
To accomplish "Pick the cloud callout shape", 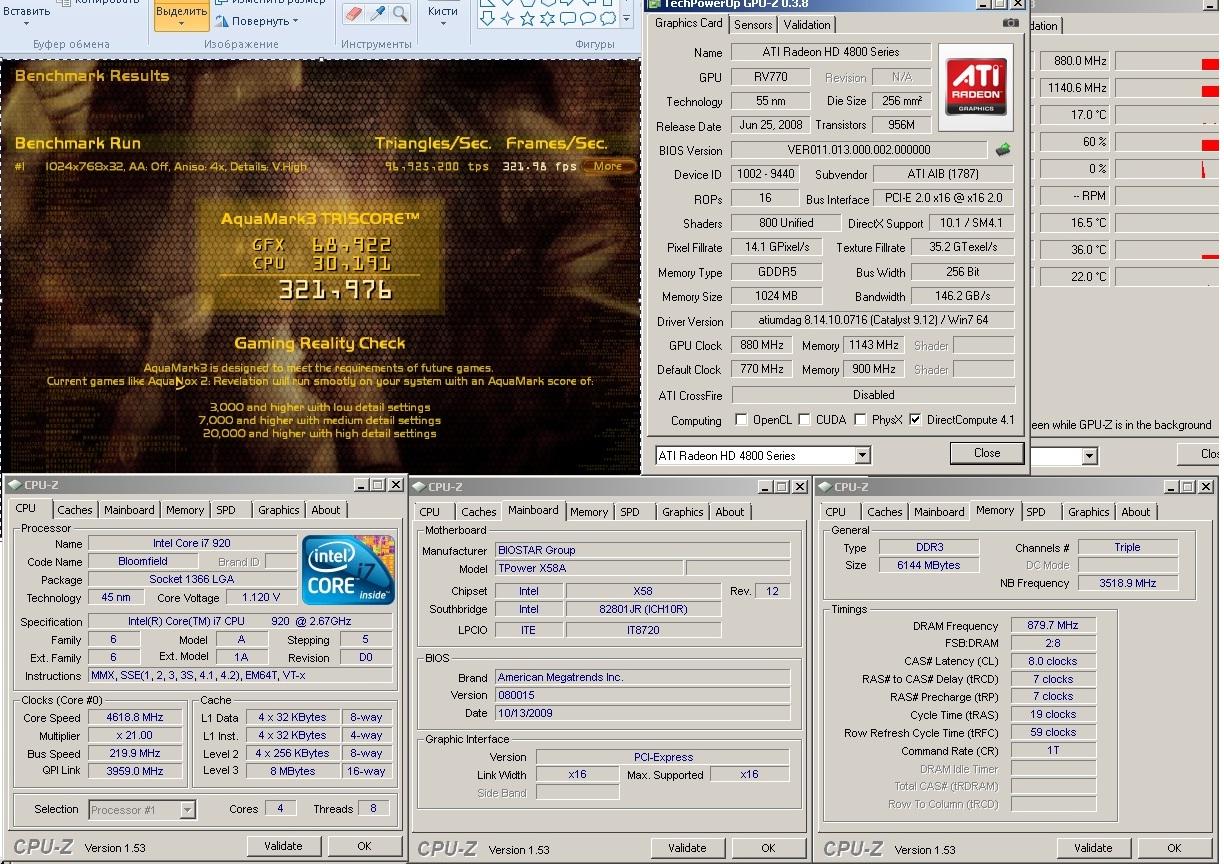I will [x=609, y=18].
